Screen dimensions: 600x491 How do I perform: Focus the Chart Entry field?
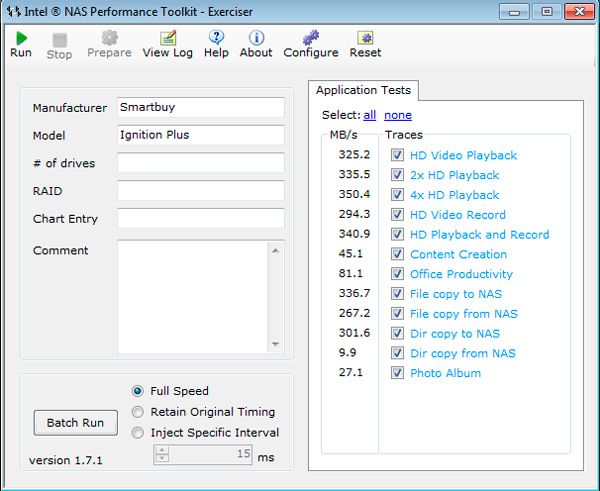pyautogui.click(x=201, y=218)
